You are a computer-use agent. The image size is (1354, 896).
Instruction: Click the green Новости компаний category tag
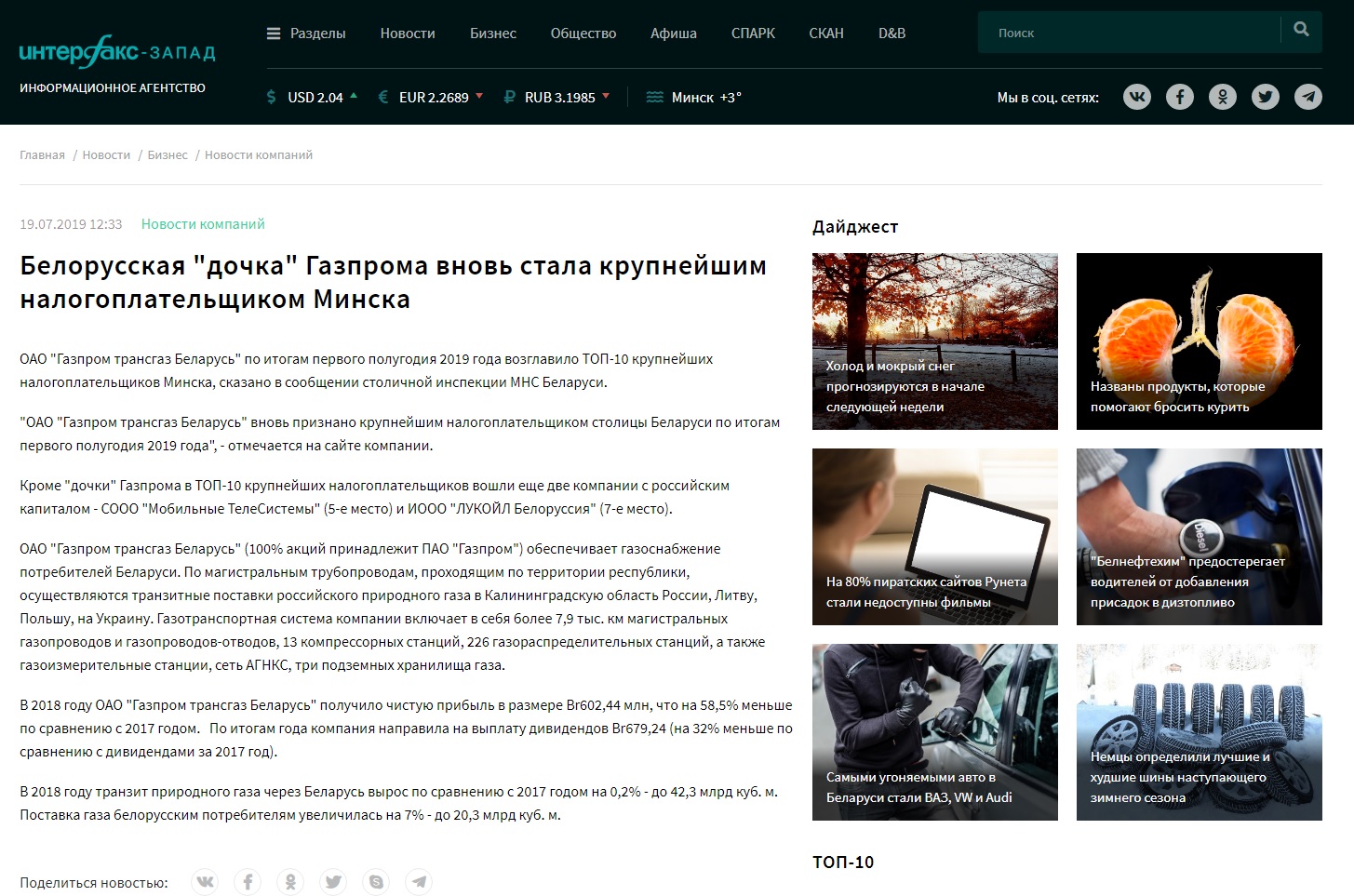coord(203,224)
